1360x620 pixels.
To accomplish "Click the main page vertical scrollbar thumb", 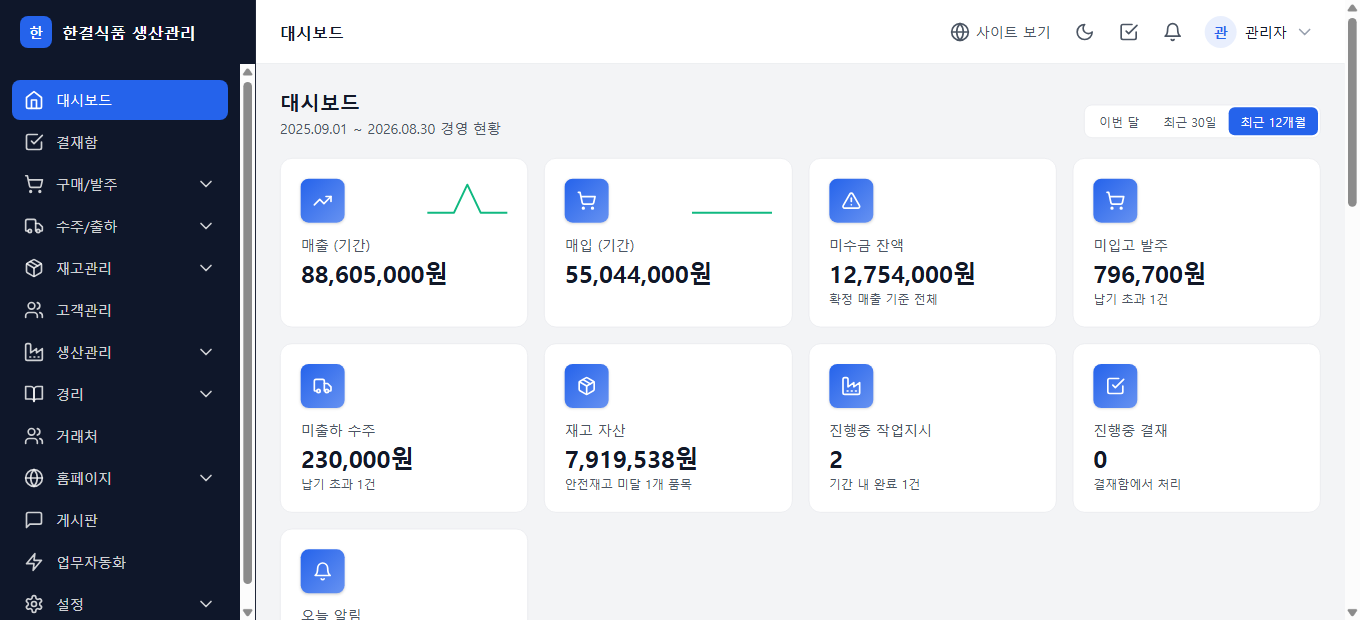I will (x=1352, y=111).
